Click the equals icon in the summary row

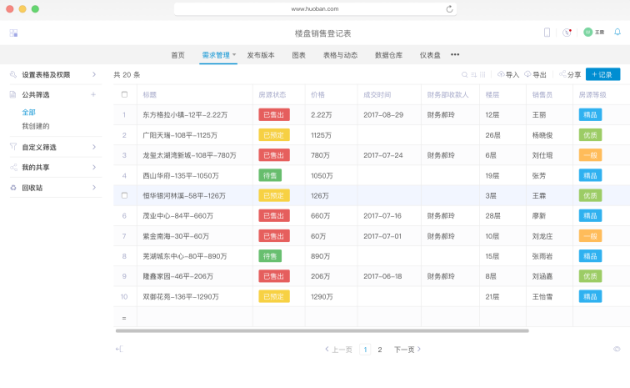(124, 318)
